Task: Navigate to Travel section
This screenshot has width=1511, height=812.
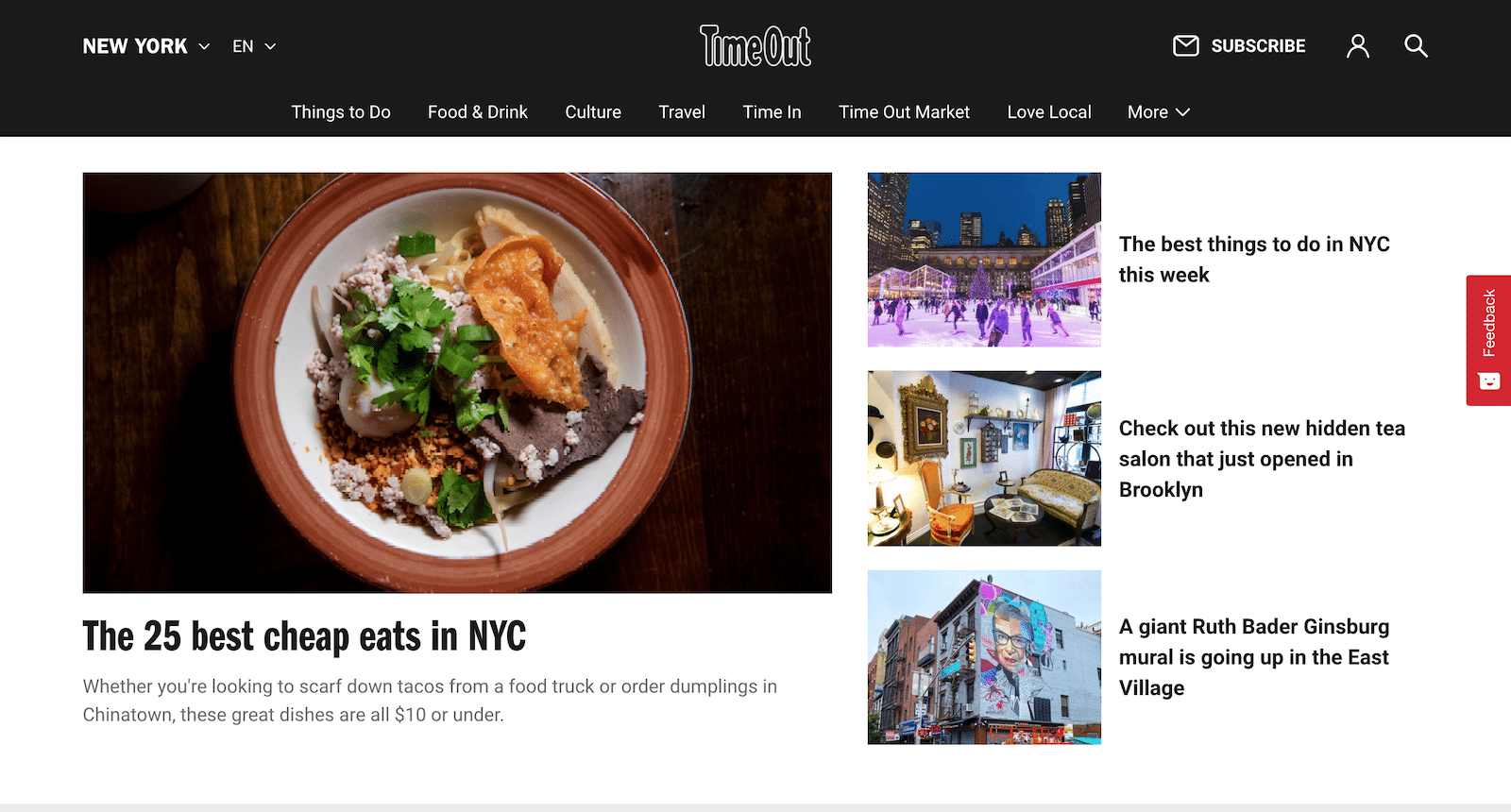Action: (682, 111)
